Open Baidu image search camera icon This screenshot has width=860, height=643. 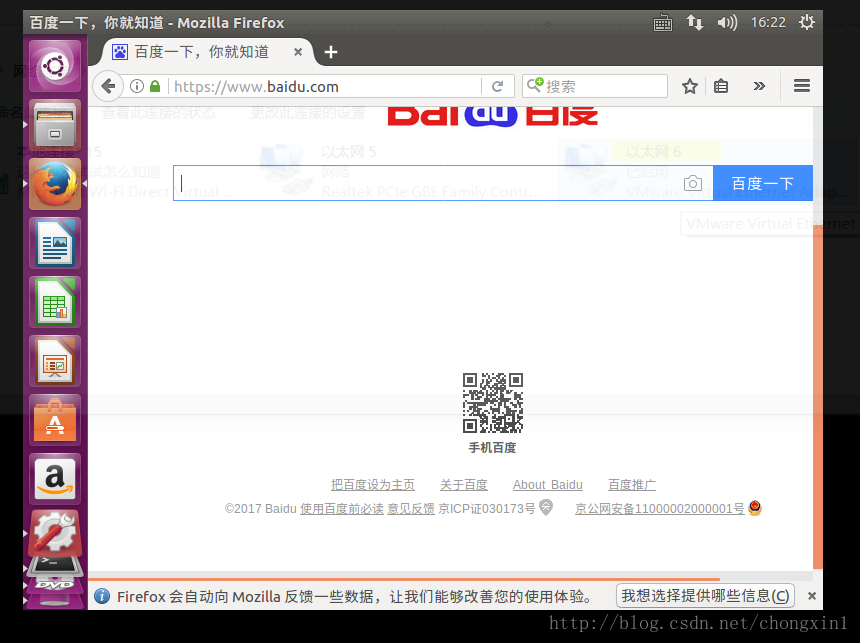coord(693,183)
